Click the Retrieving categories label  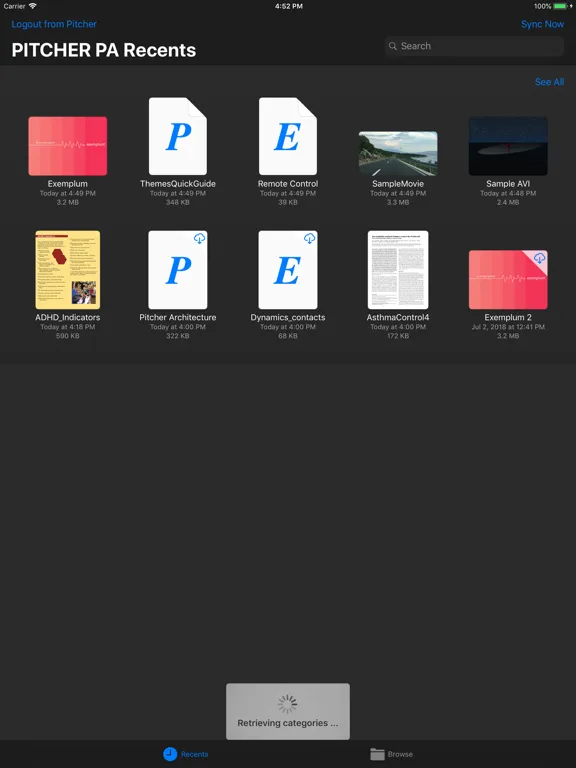288,723
